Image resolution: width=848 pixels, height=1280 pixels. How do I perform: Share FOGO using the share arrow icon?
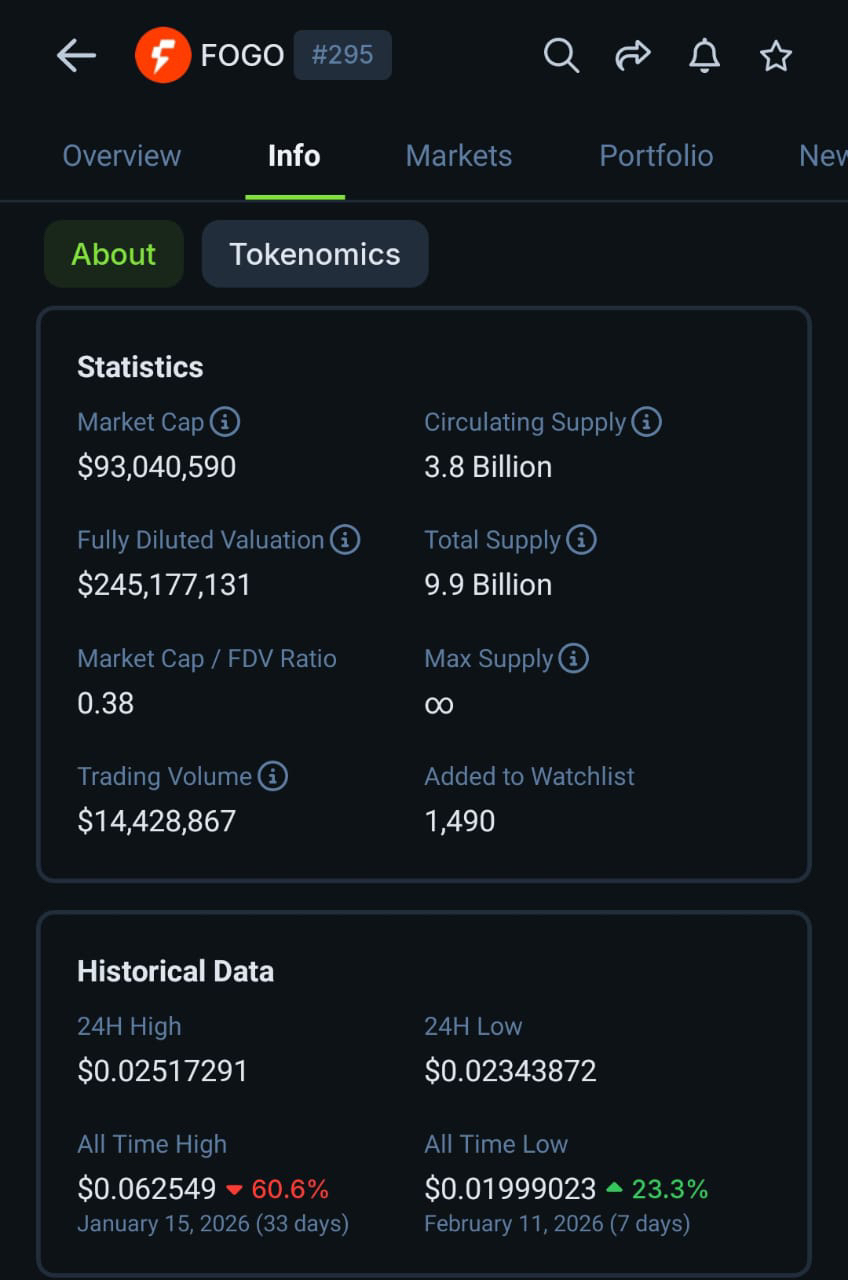coord(633,56)
